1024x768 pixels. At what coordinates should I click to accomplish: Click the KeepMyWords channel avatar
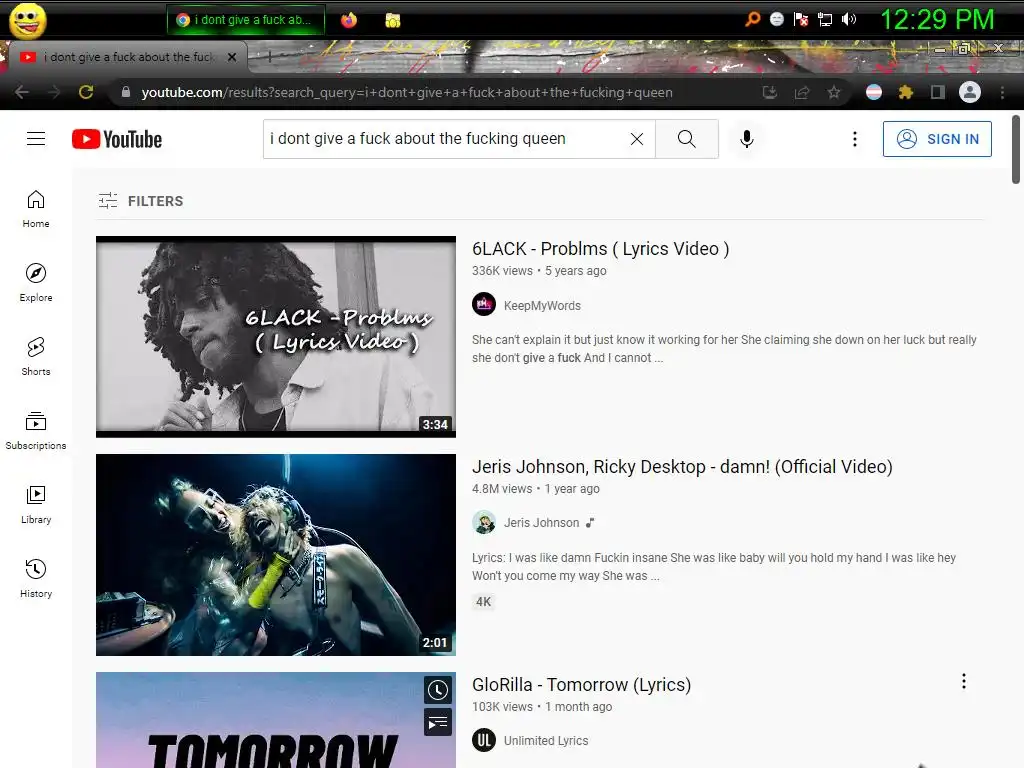(484, 304)
